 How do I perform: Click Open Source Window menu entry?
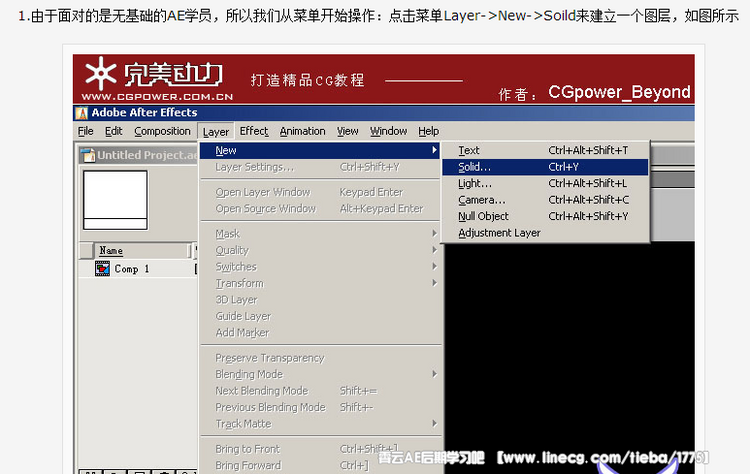click(320, 209)
